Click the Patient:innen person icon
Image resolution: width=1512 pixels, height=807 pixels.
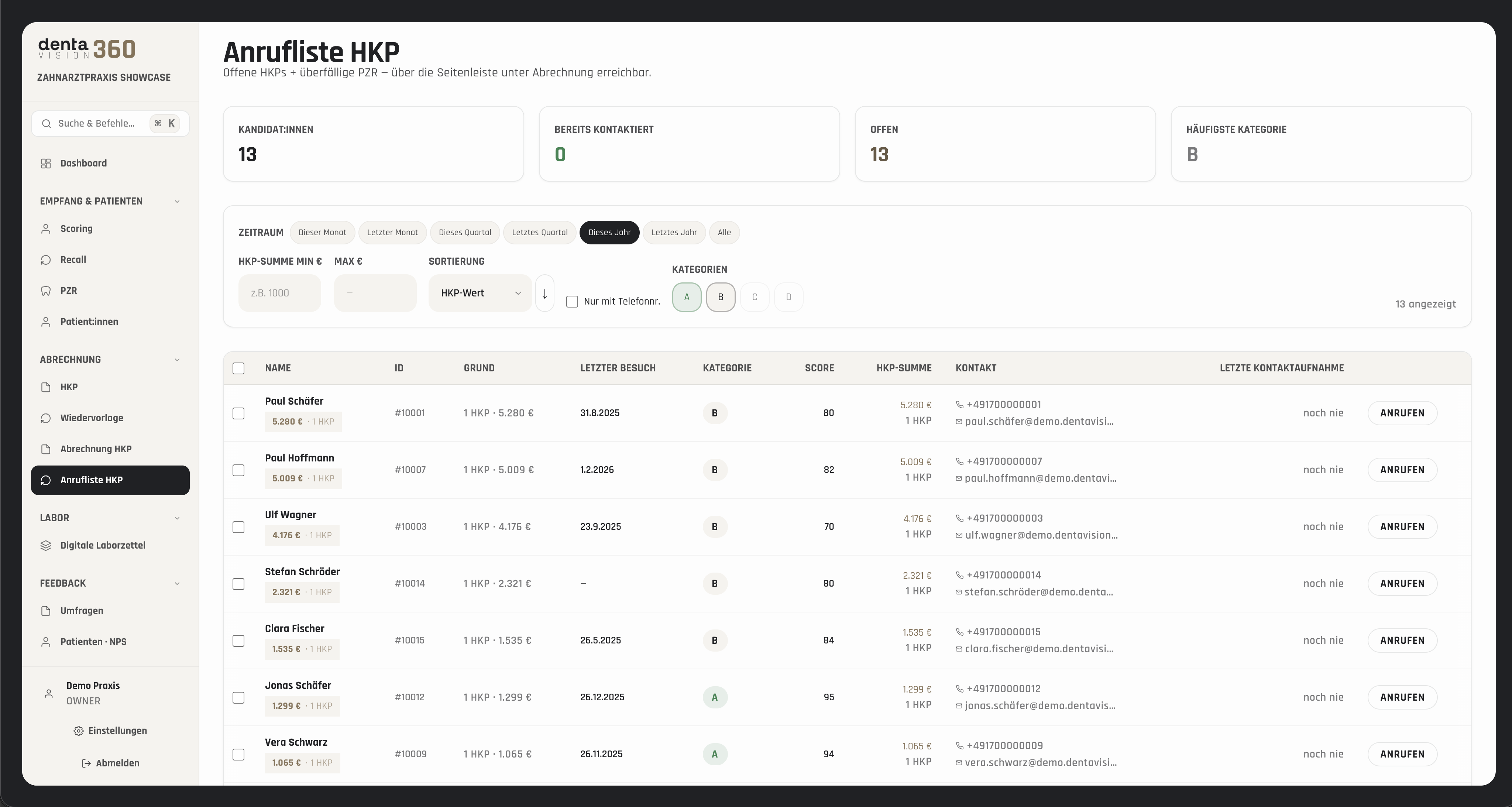tap(46, 322)
